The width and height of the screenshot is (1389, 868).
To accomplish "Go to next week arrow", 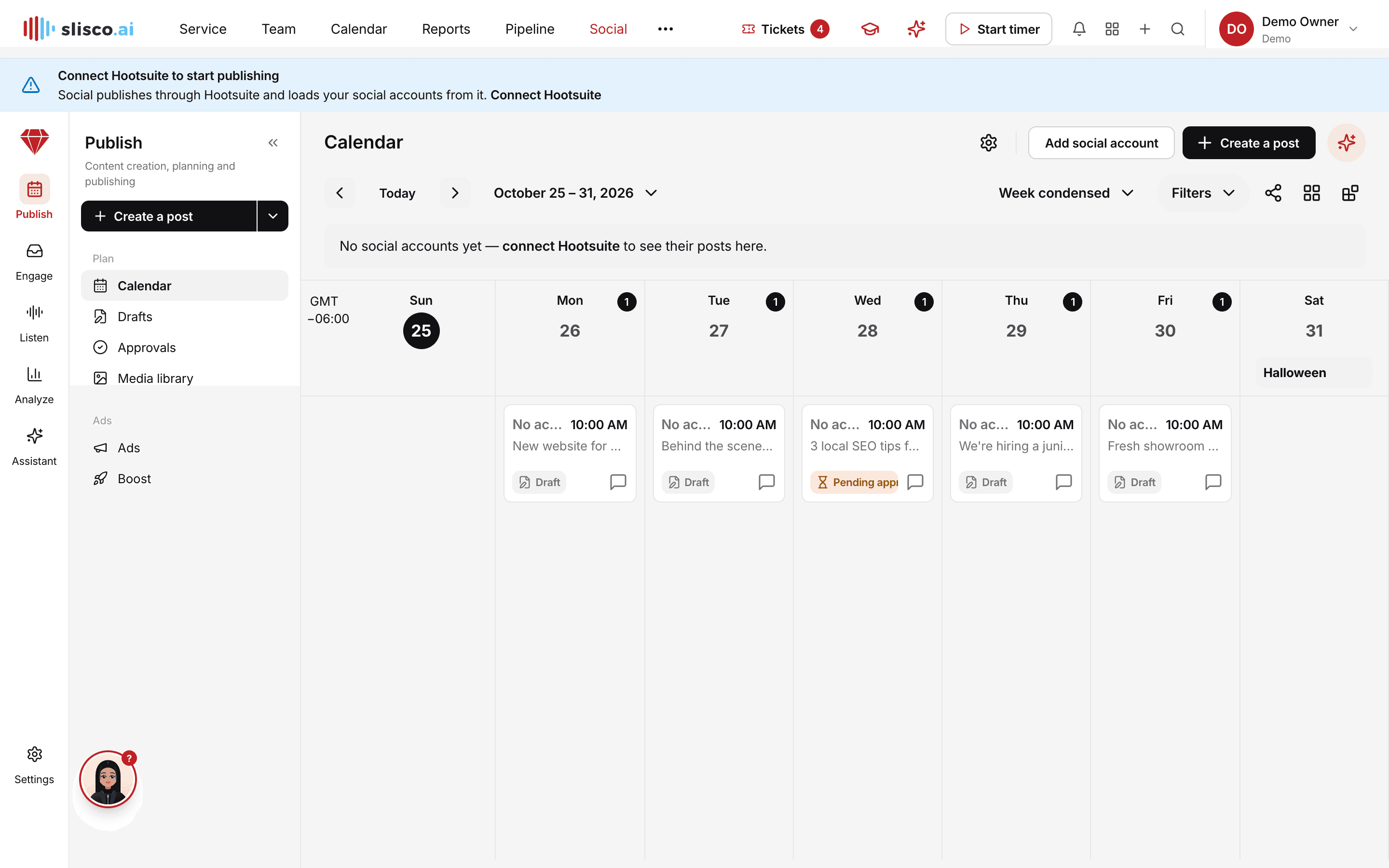I will click(455, 193).
